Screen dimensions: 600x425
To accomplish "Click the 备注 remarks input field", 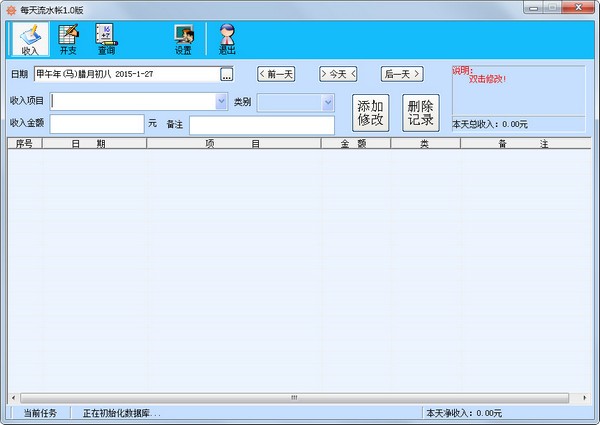I will [x=262, y=125].
